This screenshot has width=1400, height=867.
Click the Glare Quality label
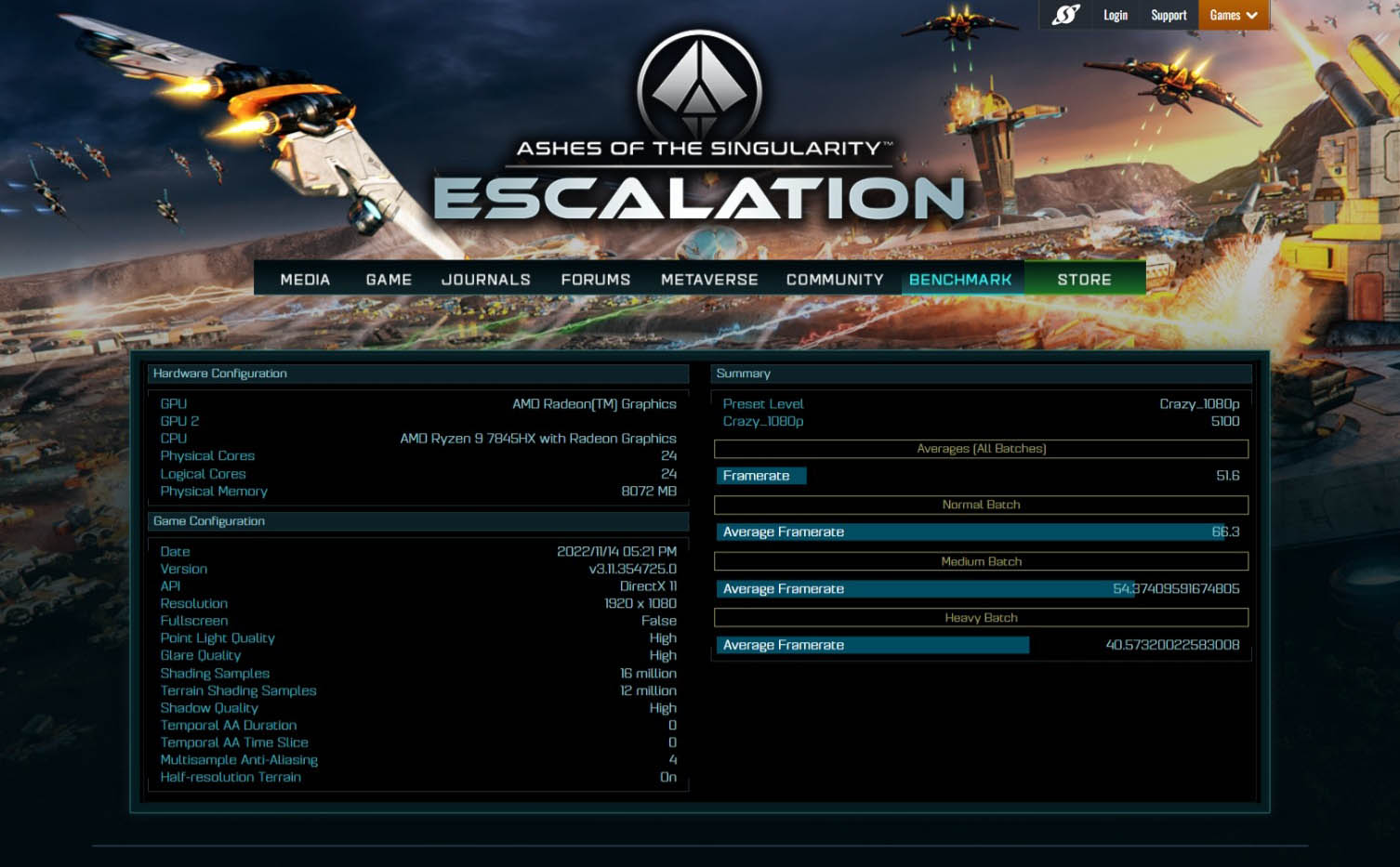coord(200,655)
